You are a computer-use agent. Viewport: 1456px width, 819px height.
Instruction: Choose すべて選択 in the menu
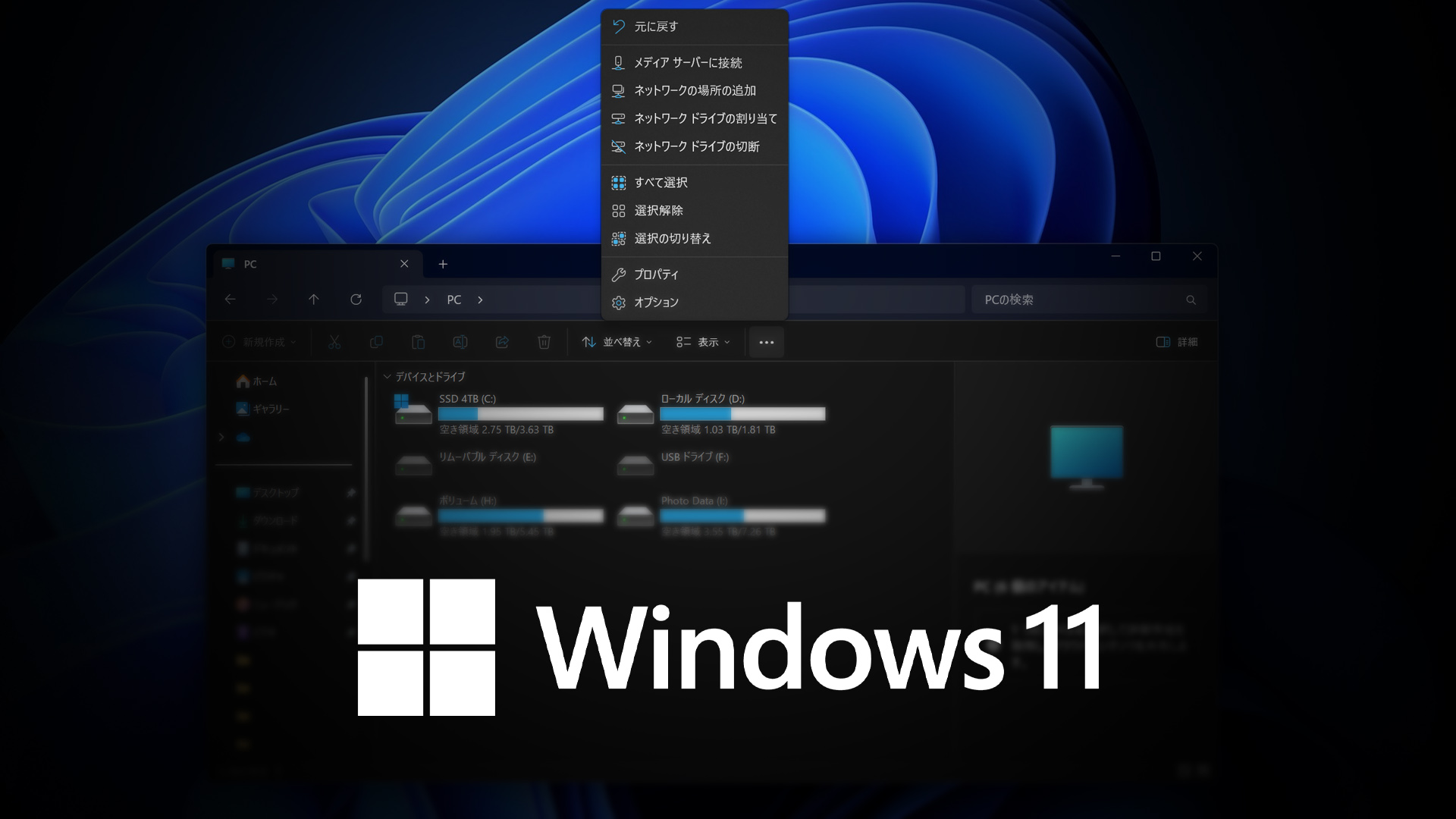point(695,182)
